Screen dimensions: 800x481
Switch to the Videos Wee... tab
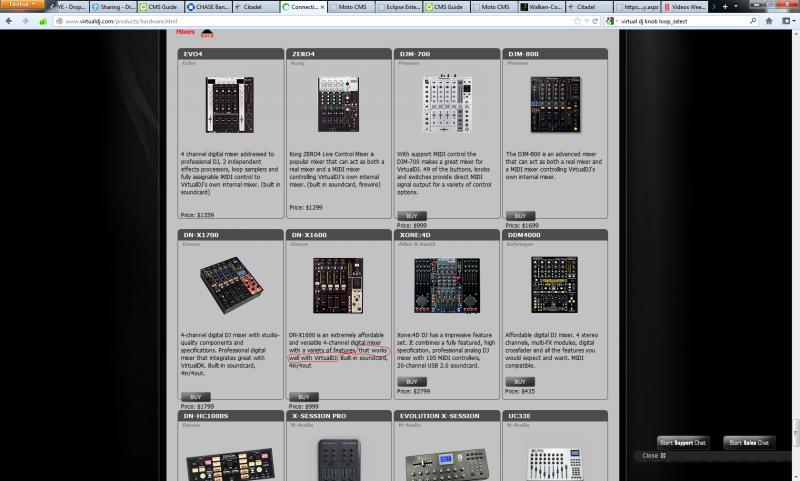[685, 7]
